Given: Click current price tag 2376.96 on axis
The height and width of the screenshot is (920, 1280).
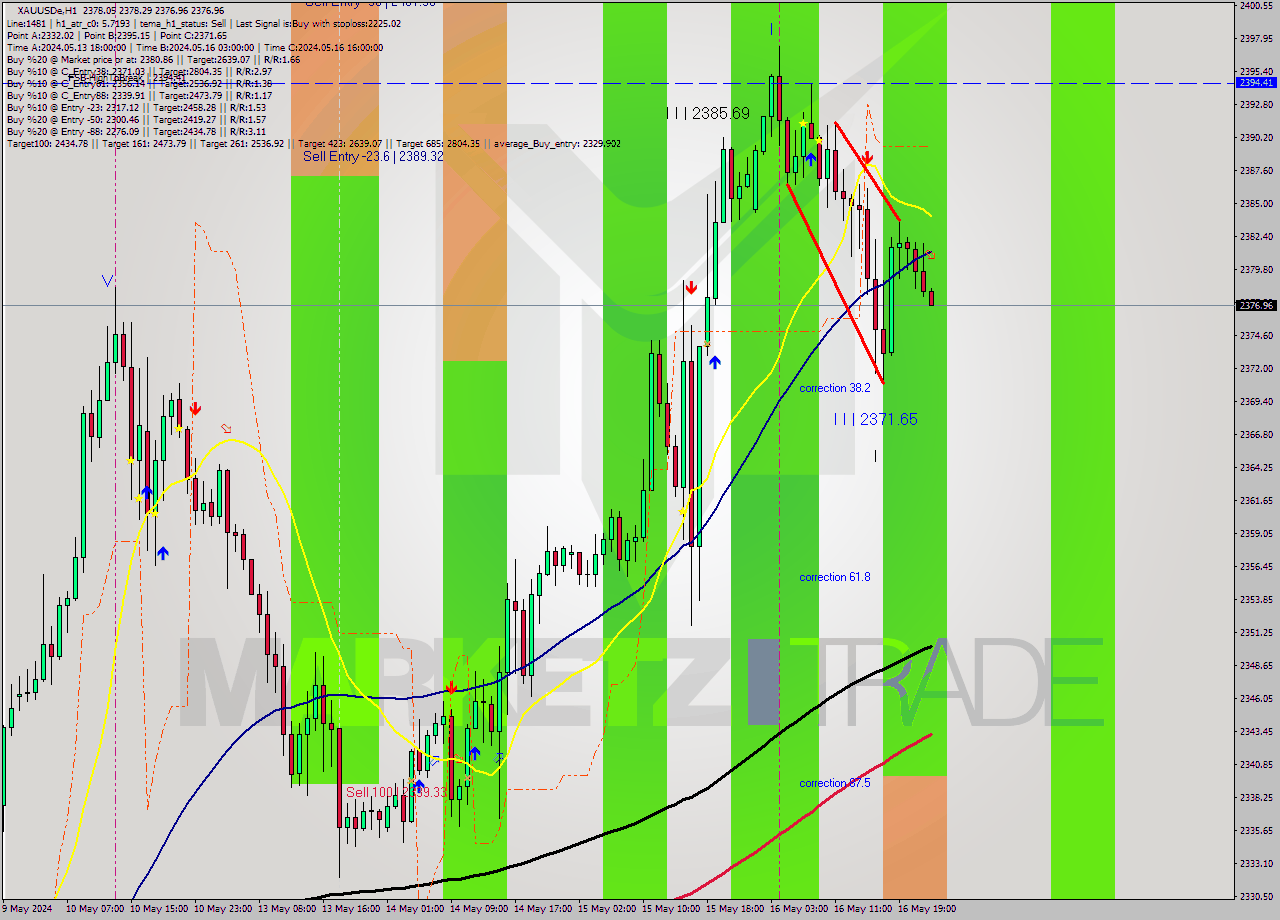Looking at the screenshot, I should pyautogui.click(x=1256, y=305).
